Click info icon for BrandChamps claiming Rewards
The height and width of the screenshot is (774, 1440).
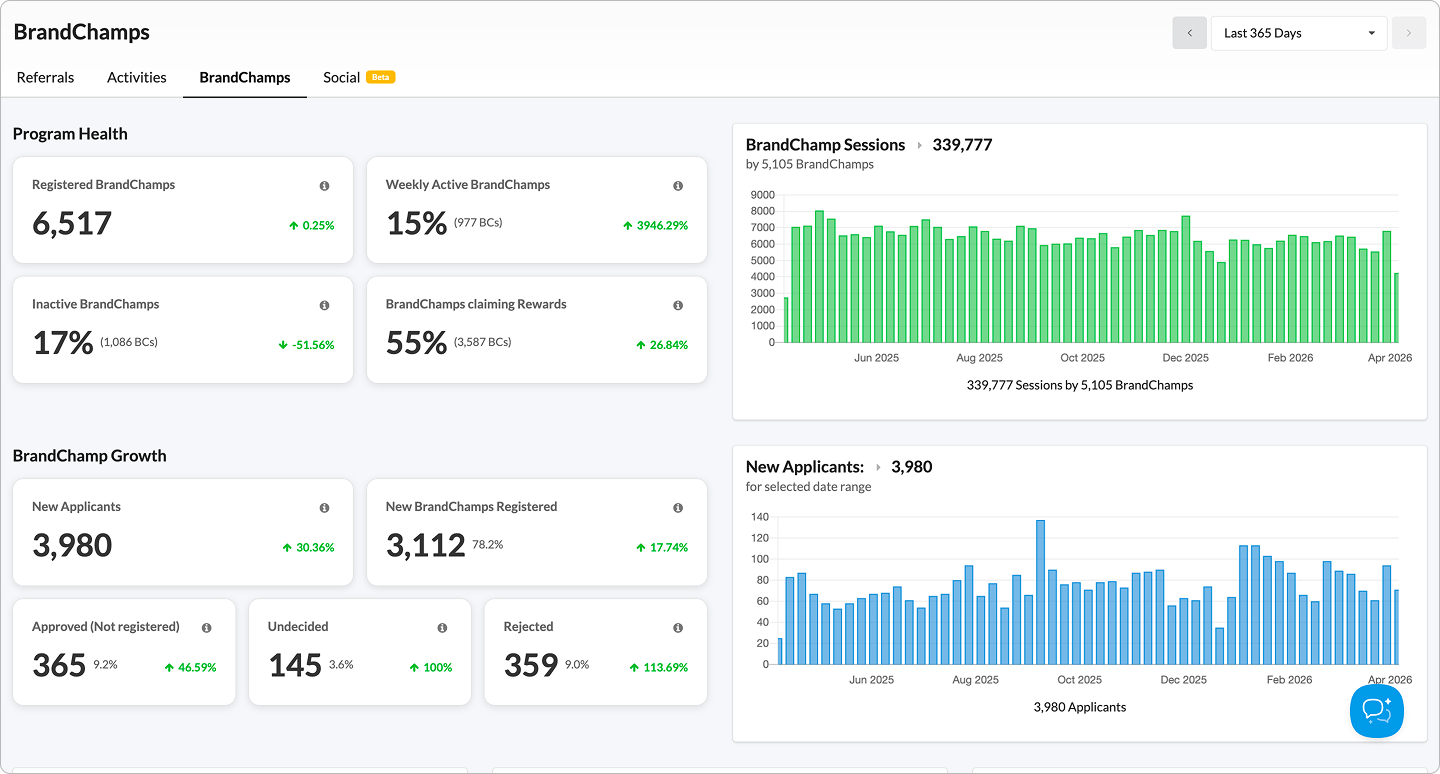click(x=678, y=306)
